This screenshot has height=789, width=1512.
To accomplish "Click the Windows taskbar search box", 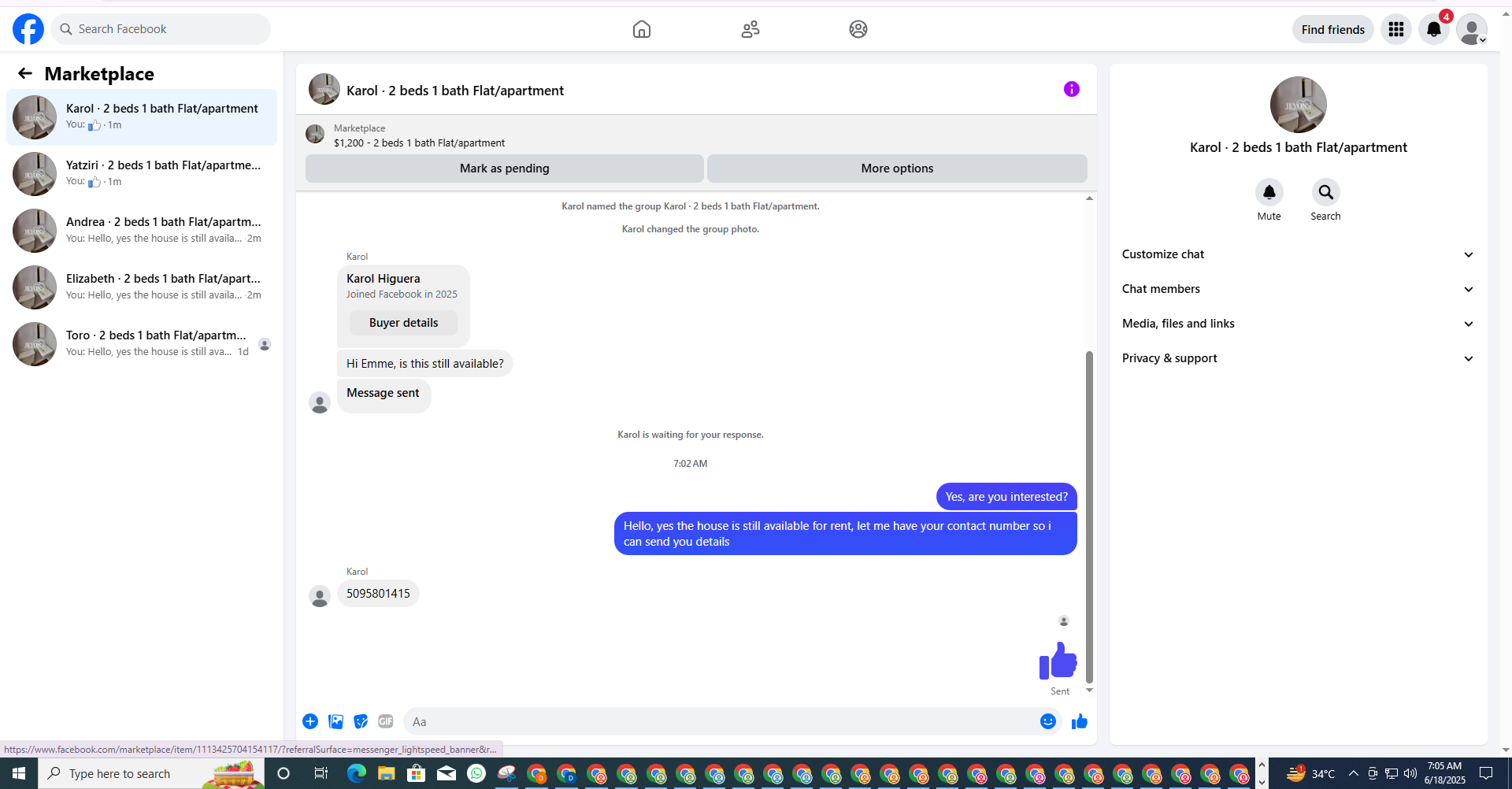I will point(151,773).
